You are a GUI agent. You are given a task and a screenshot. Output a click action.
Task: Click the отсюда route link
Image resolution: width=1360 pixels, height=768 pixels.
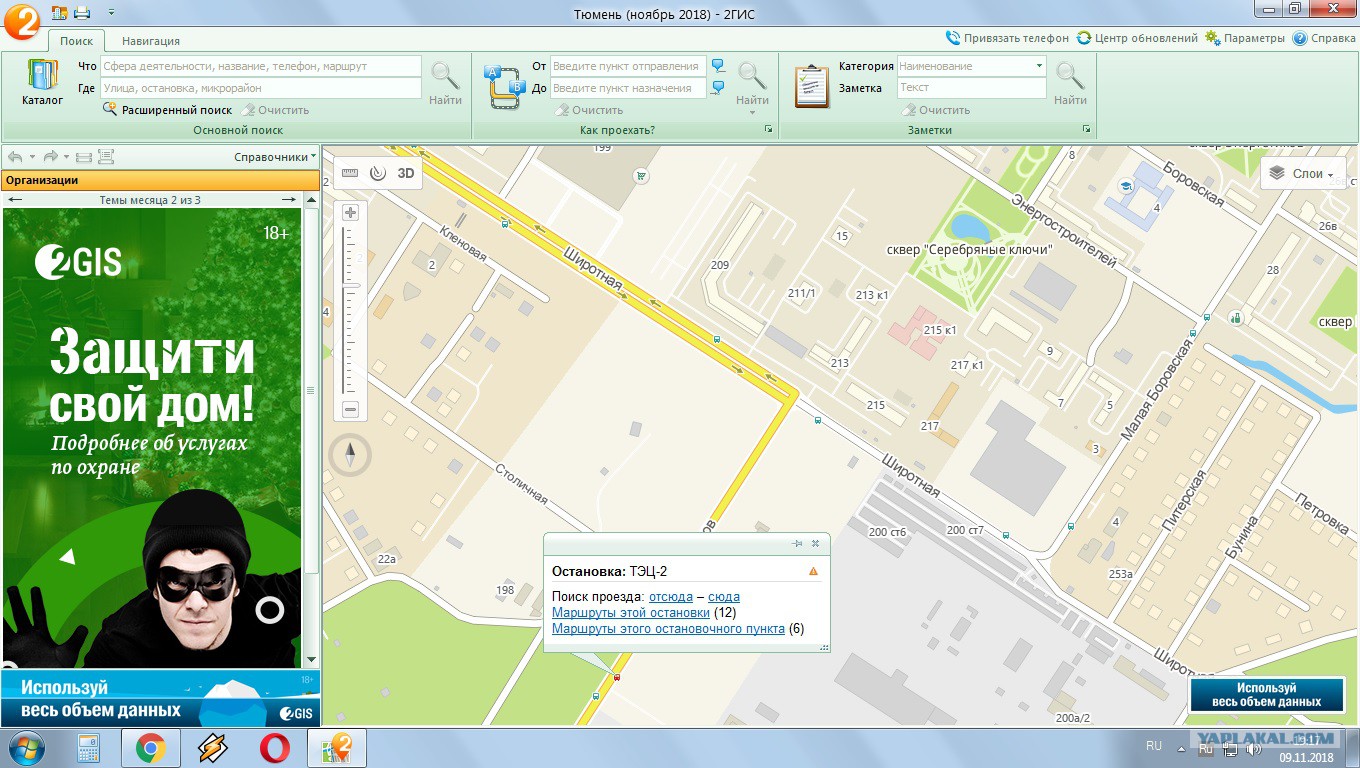[x=670, y=597]
